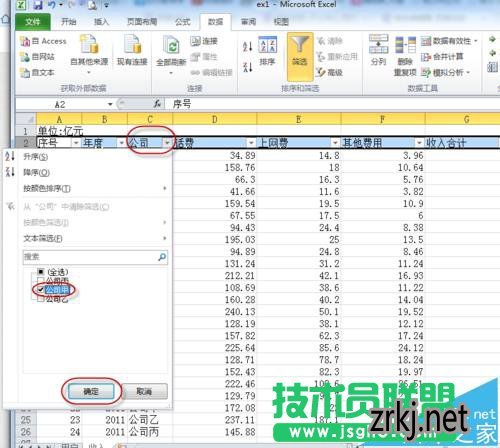Check the 公司甲 checkbox in filter list
The width and height of the screenshot is (500, 448).
(x=41, y=290)
